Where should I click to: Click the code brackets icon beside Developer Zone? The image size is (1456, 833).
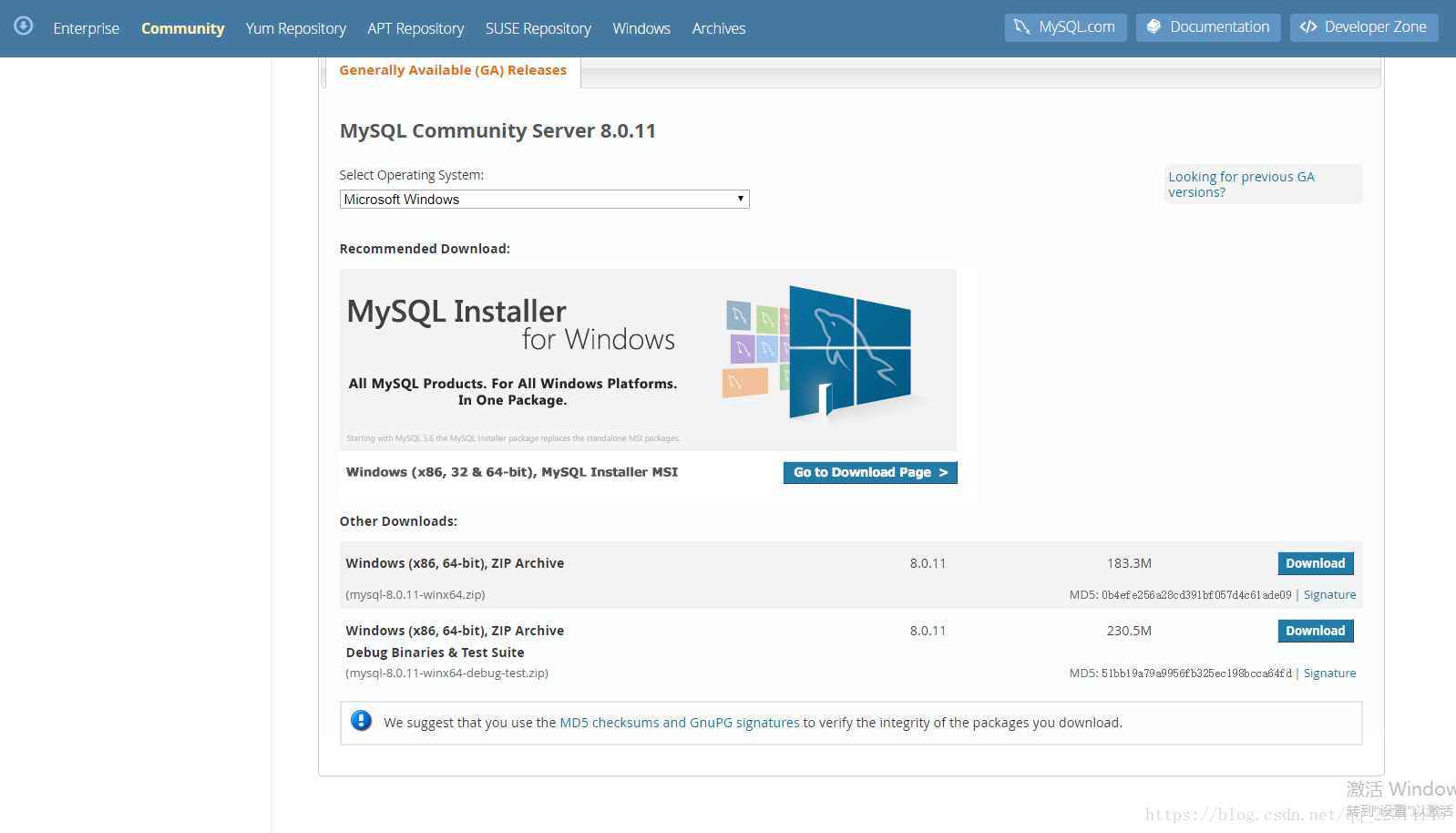[x=1308, y=27]
